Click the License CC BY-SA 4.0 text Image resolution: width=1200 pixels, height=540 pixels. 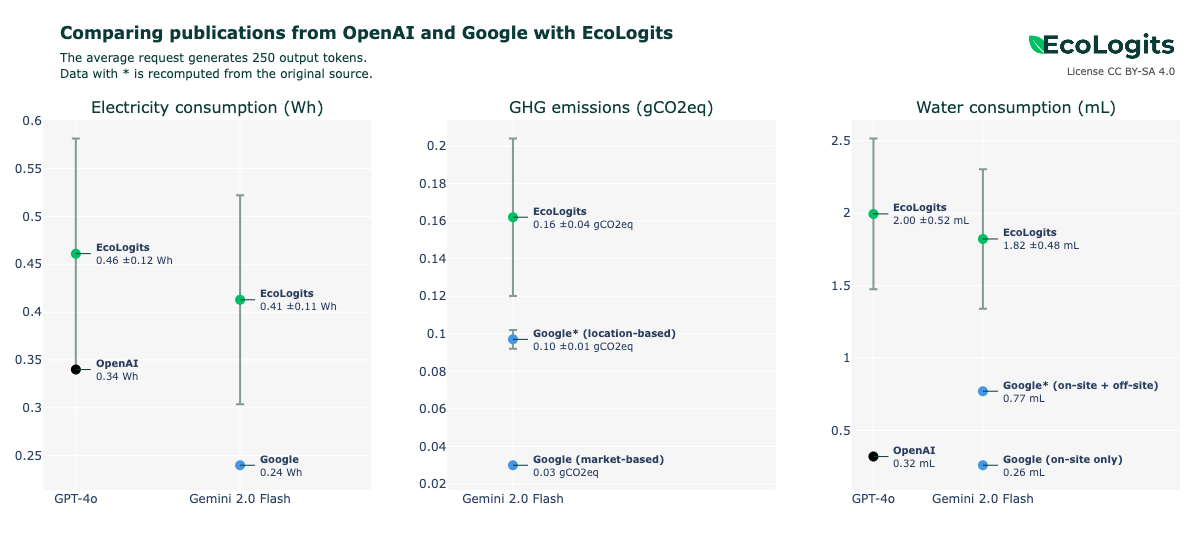(x=1120, y=71)
